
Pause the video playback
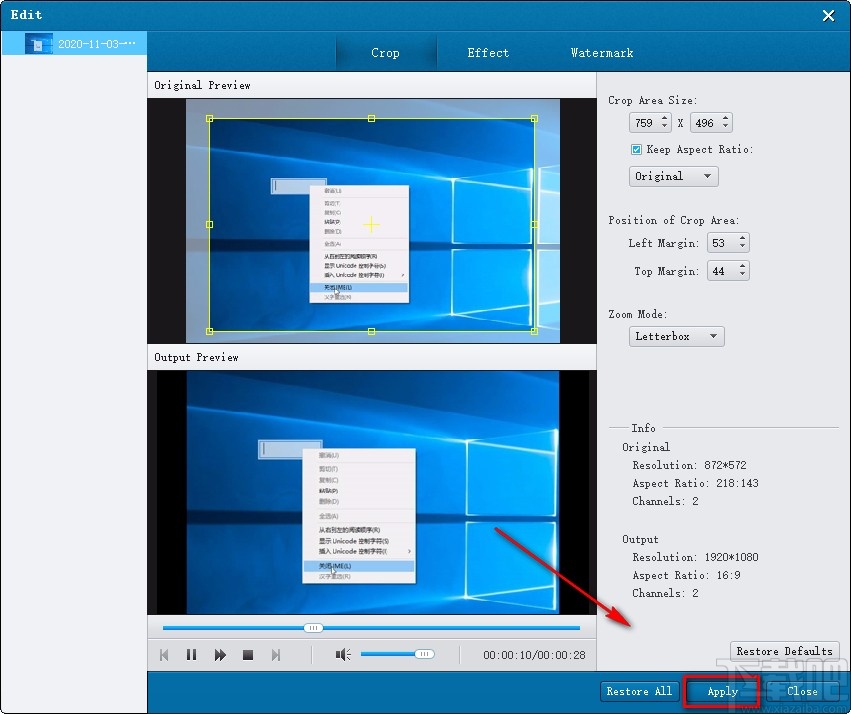click(191, 655)
